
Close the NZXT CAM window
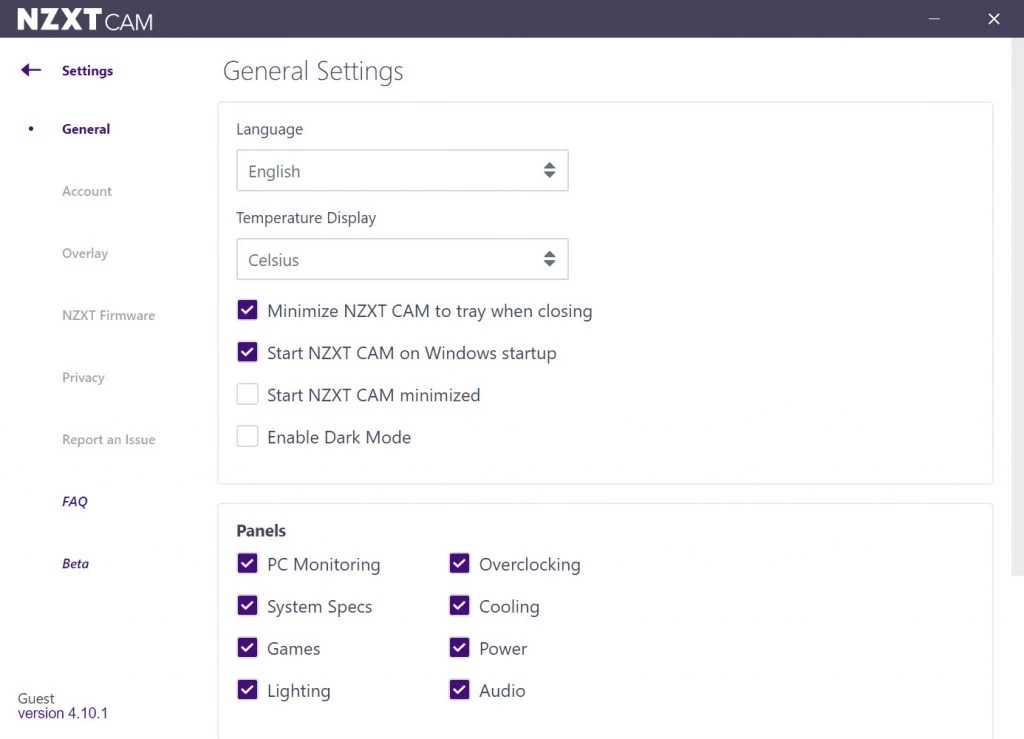pyautogui.click(x=993, y=19)
